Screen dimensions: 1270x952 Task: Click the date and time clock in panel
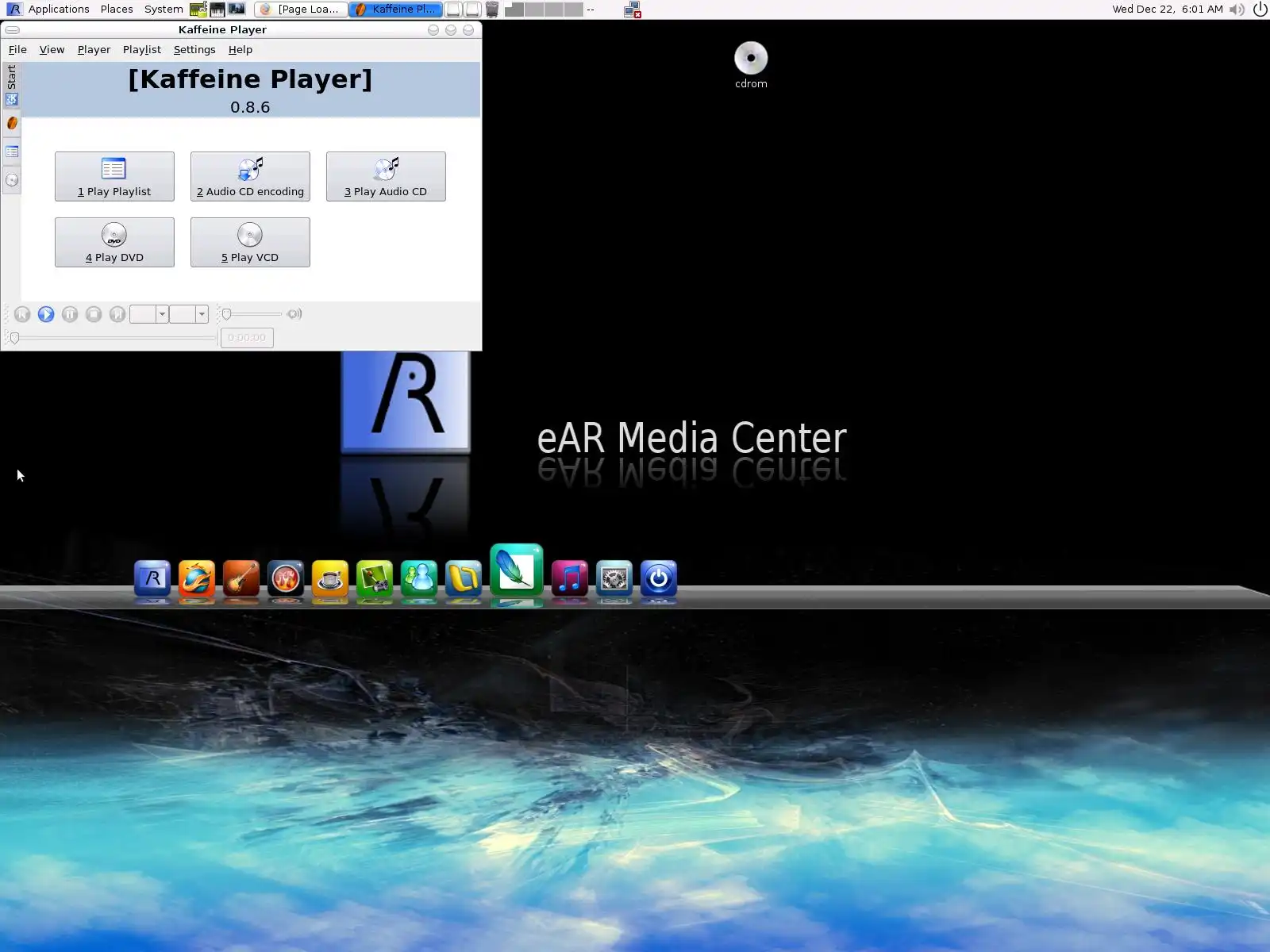point(1168,10)
